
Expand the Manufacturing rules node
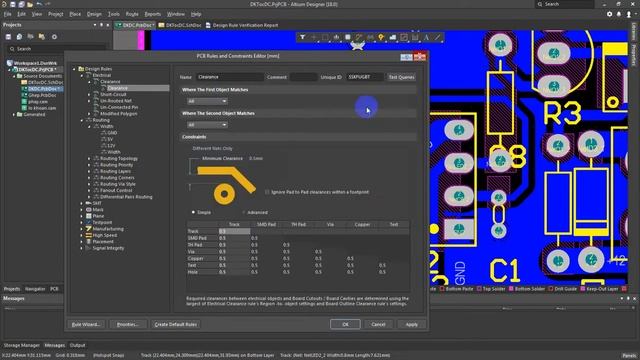(82, 229)
